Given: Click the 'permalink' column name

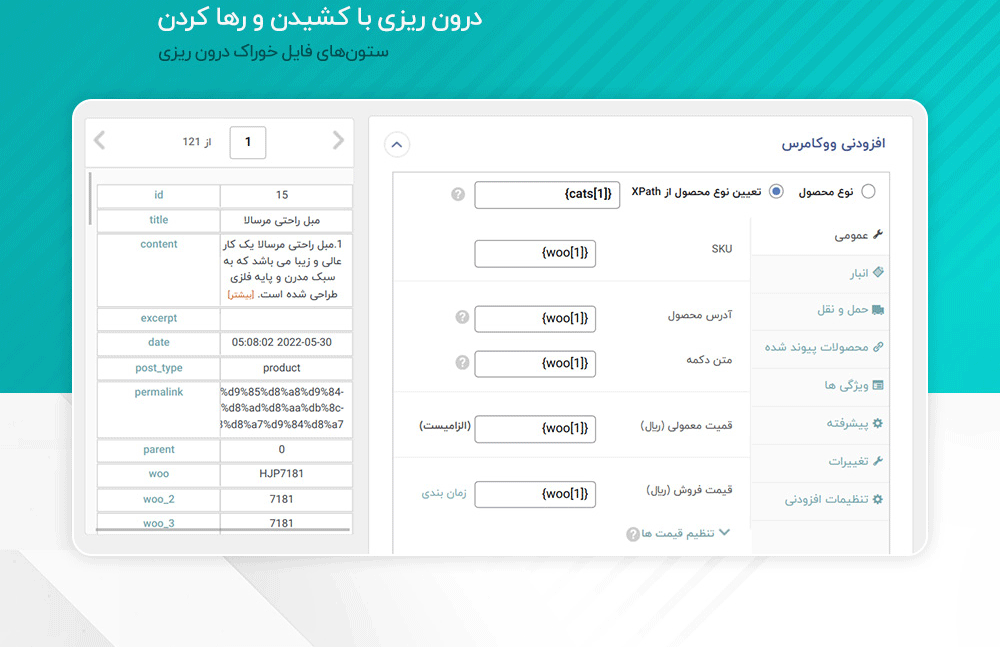Looking at the screenshot, I should [159, 392].
